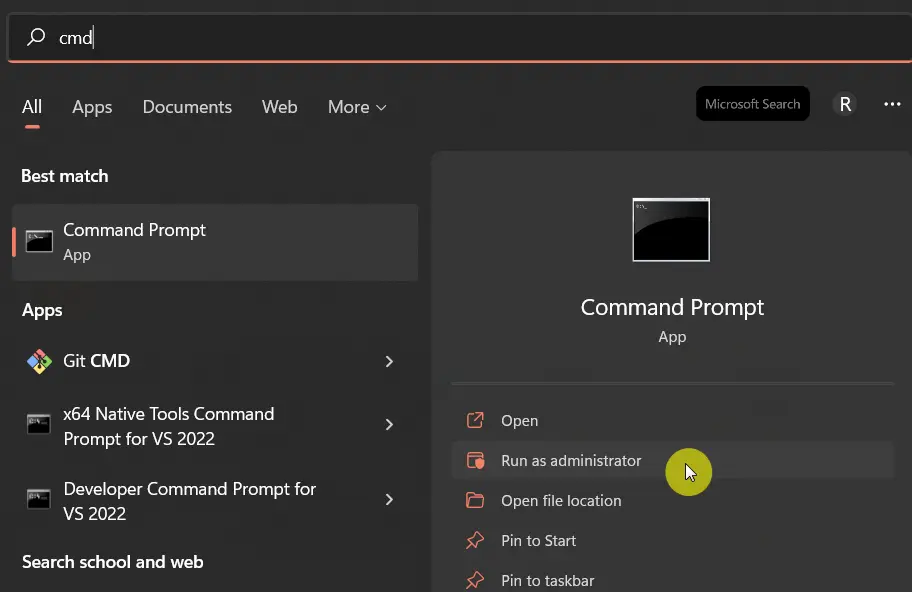912x592 pixels.
Task: Expand the Developer Command Prompt result chevron
Action: click(389, 500)
